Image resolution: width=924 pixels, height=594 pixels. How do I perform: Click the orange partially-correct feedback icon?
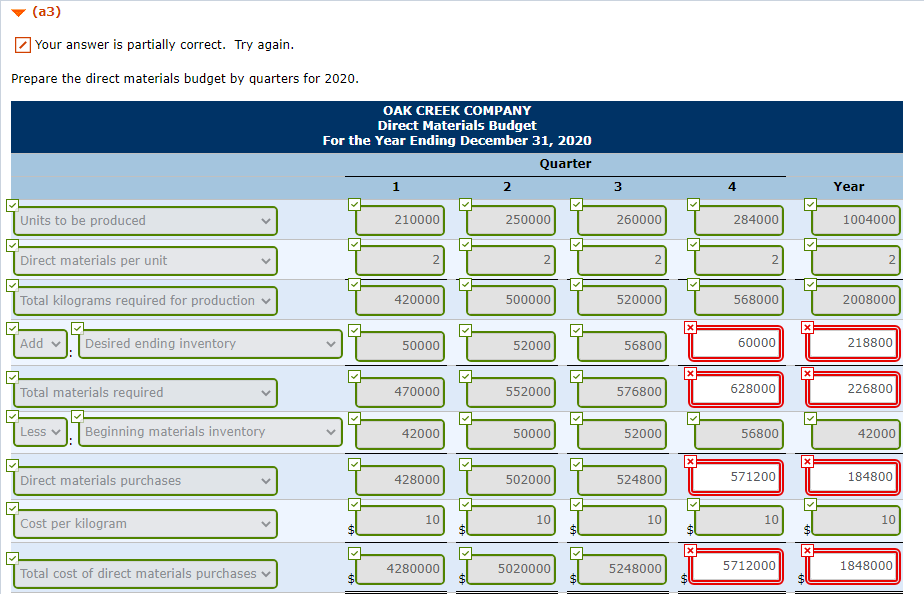click(22, 45)
